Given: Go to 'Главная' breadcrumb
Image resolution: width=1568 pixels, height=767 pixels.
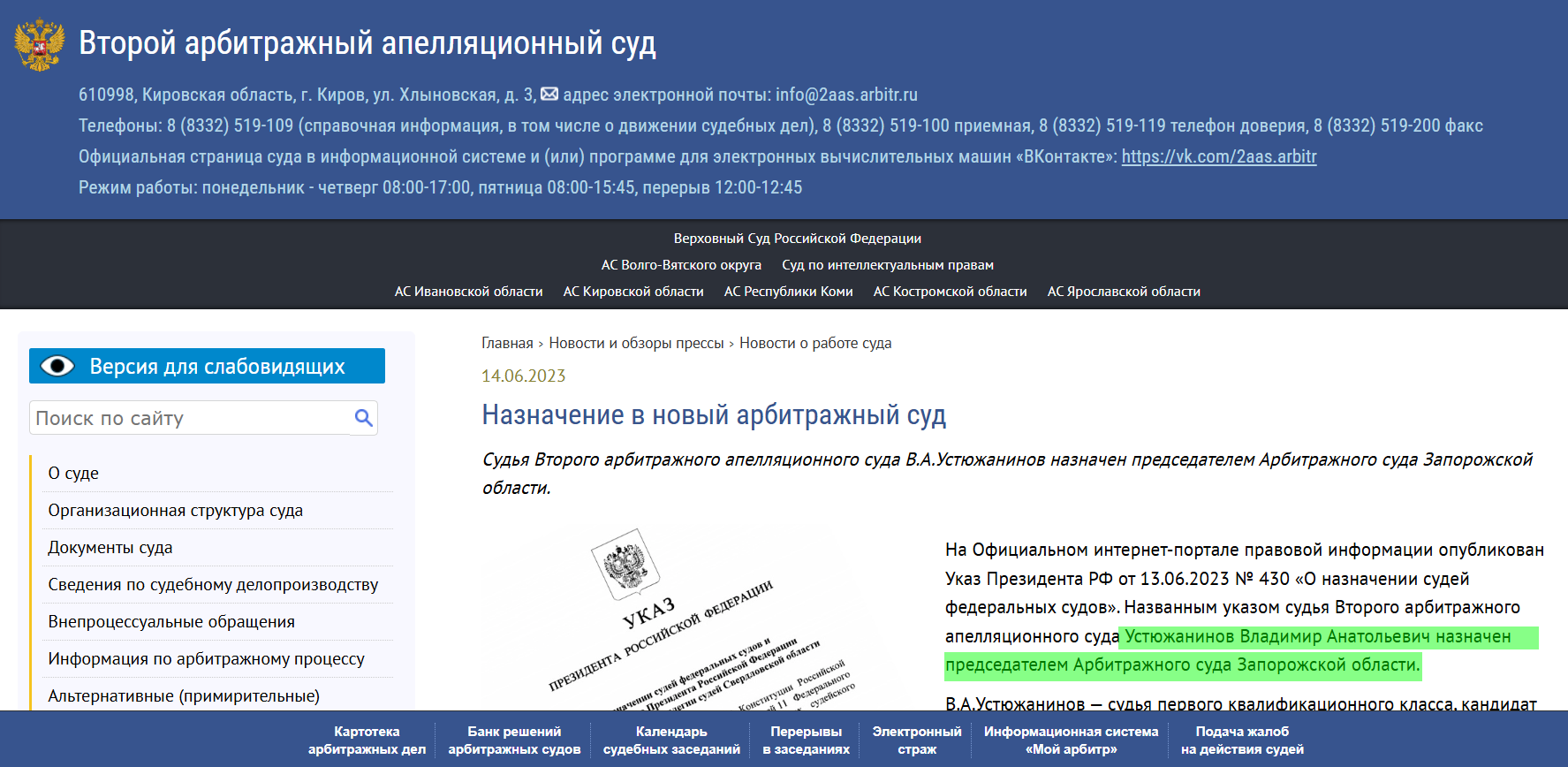Looking at the screenshot, I should point(507,343).
